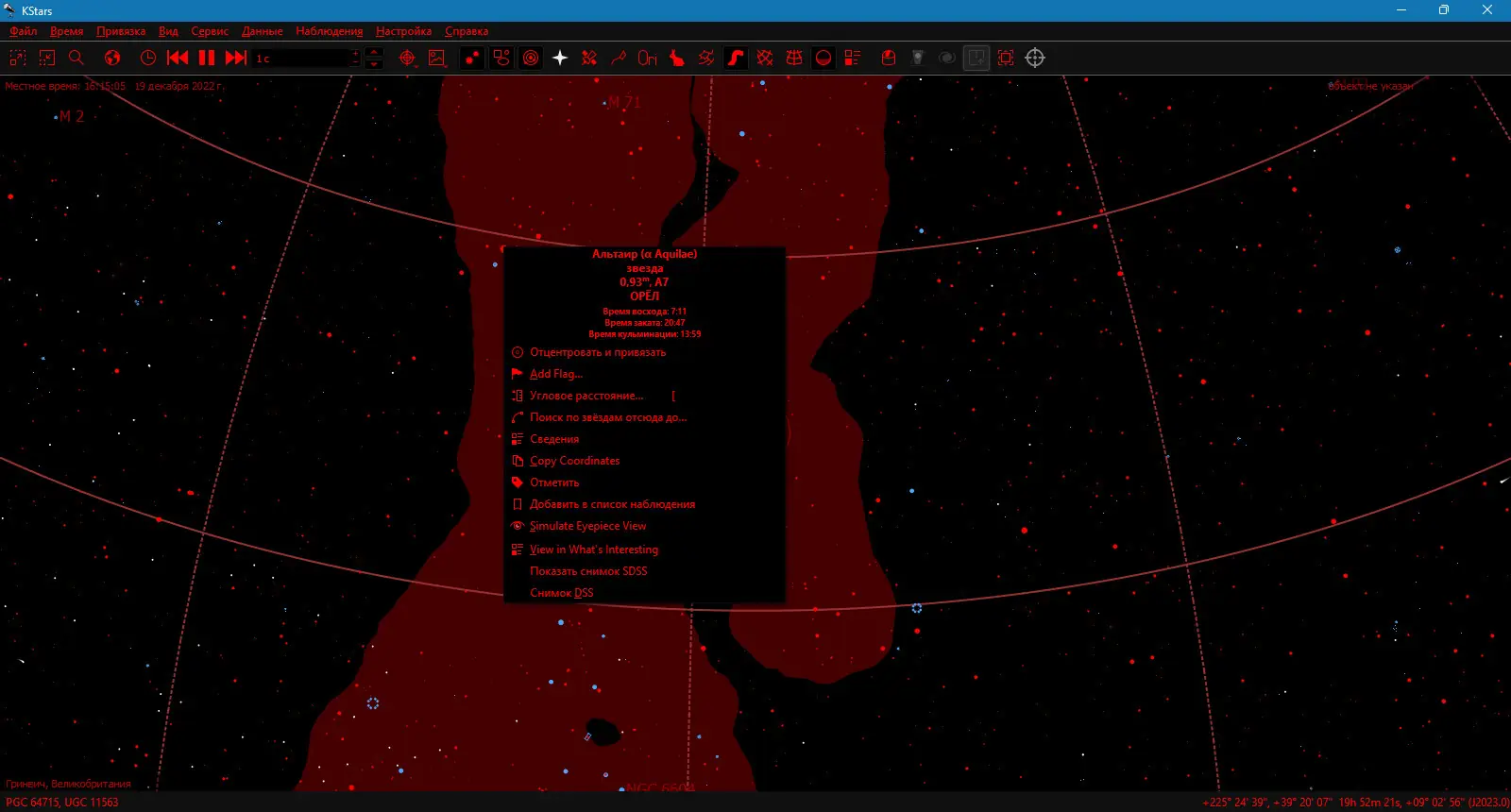Viewport: 1511px width, 812px height.
Task: Open Сведения for Altair
Action: [x=644, y=439]
